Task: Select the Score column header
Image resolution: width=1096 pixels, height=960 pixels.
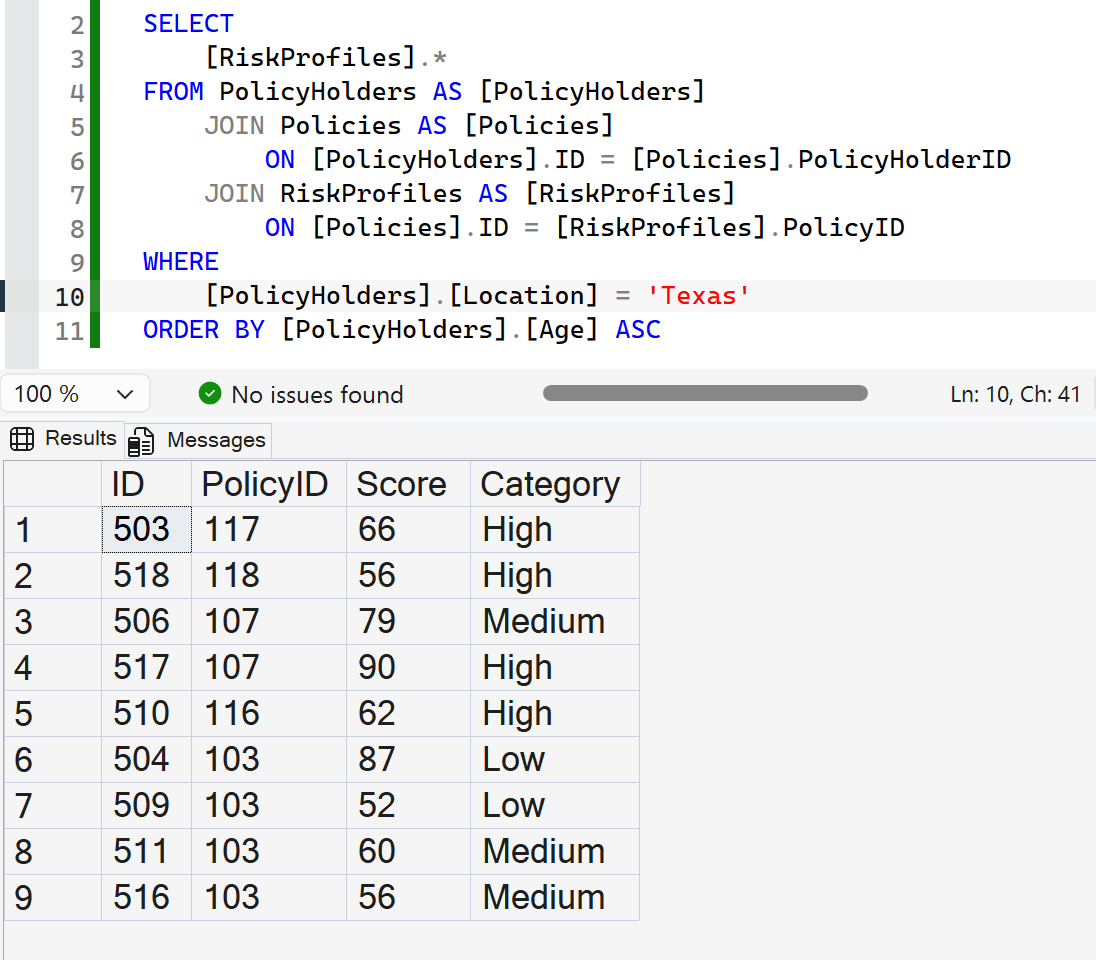Action: pos(408,484)
